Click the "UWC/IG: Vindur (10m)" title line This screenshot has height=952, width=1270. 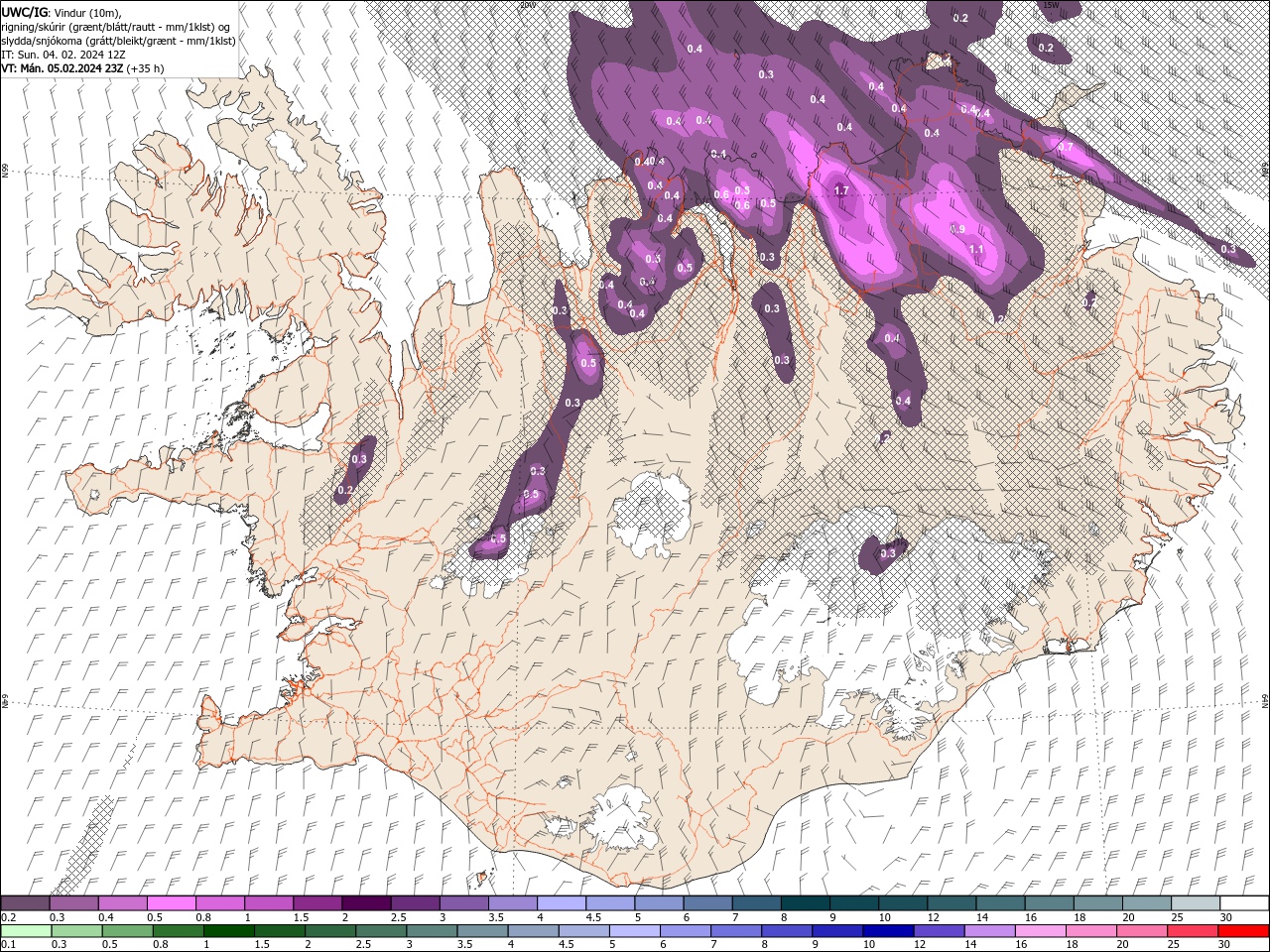(x=60, y=12)
